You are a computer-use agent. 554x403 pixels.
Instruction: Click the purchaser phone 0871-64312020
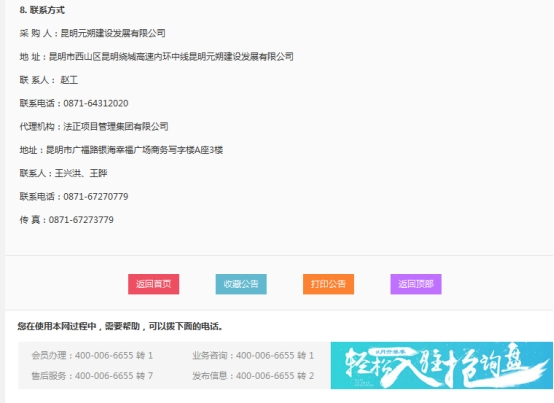(96, 103)
